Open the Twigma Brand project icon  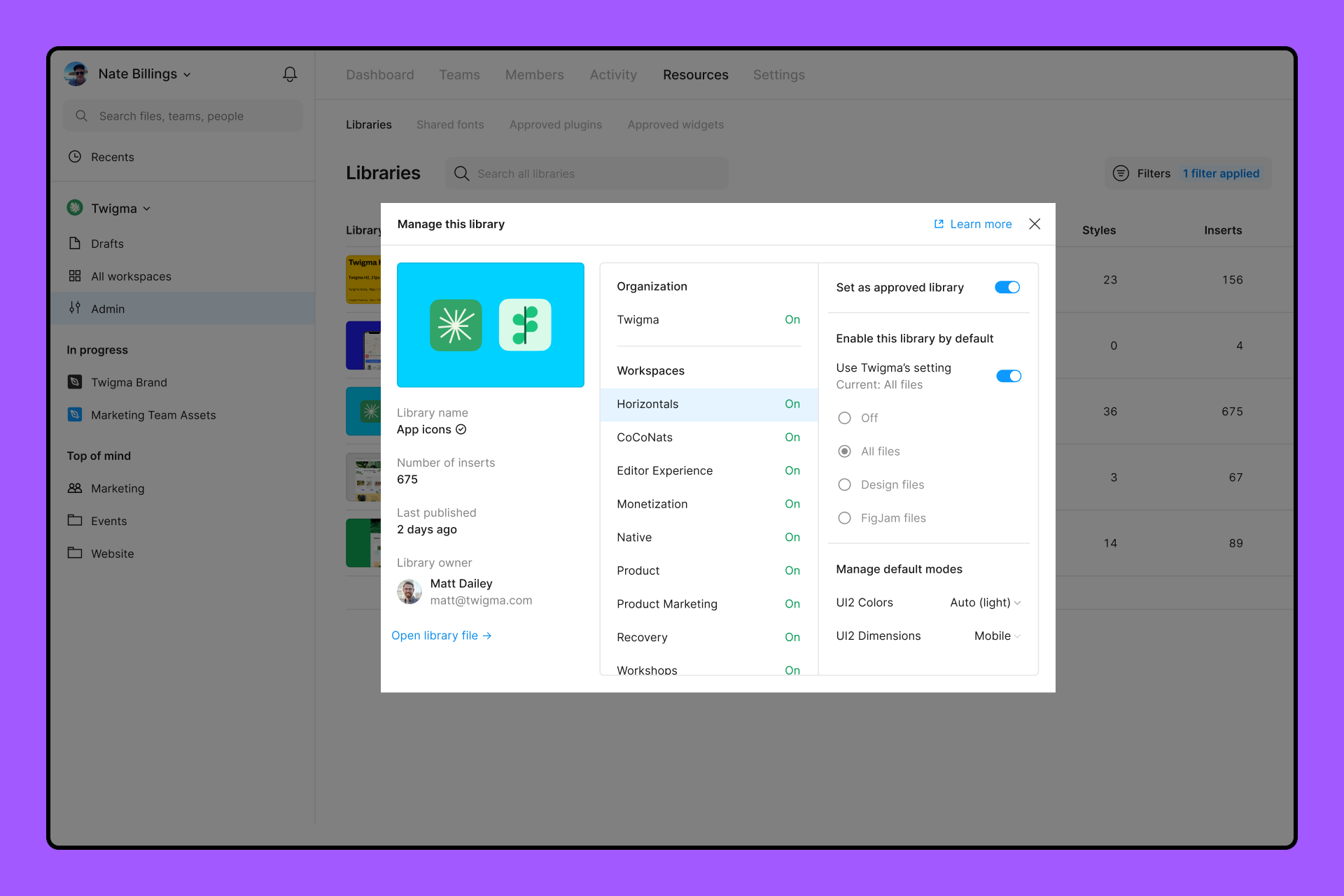coord(75,382)
